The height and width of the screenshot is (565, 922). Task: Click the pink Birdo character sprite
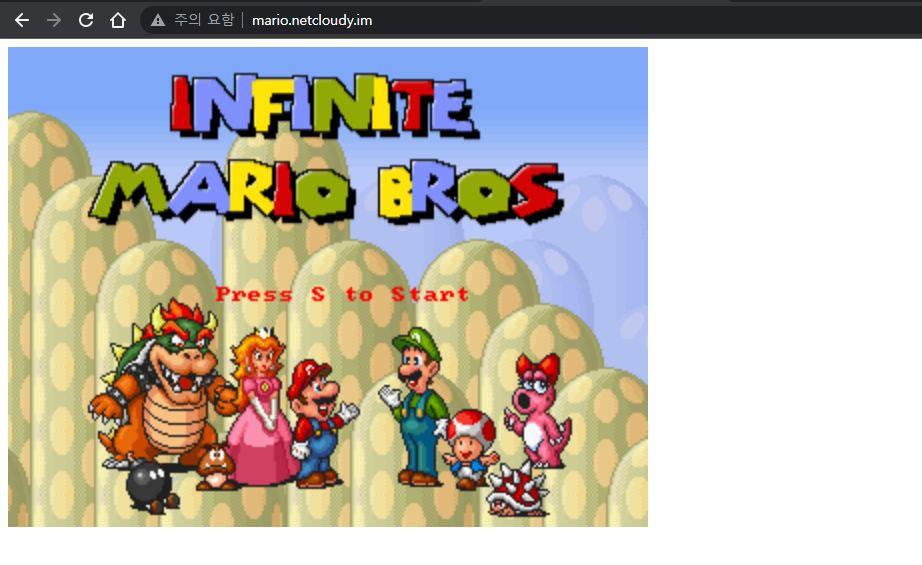(x=536, y=410)
